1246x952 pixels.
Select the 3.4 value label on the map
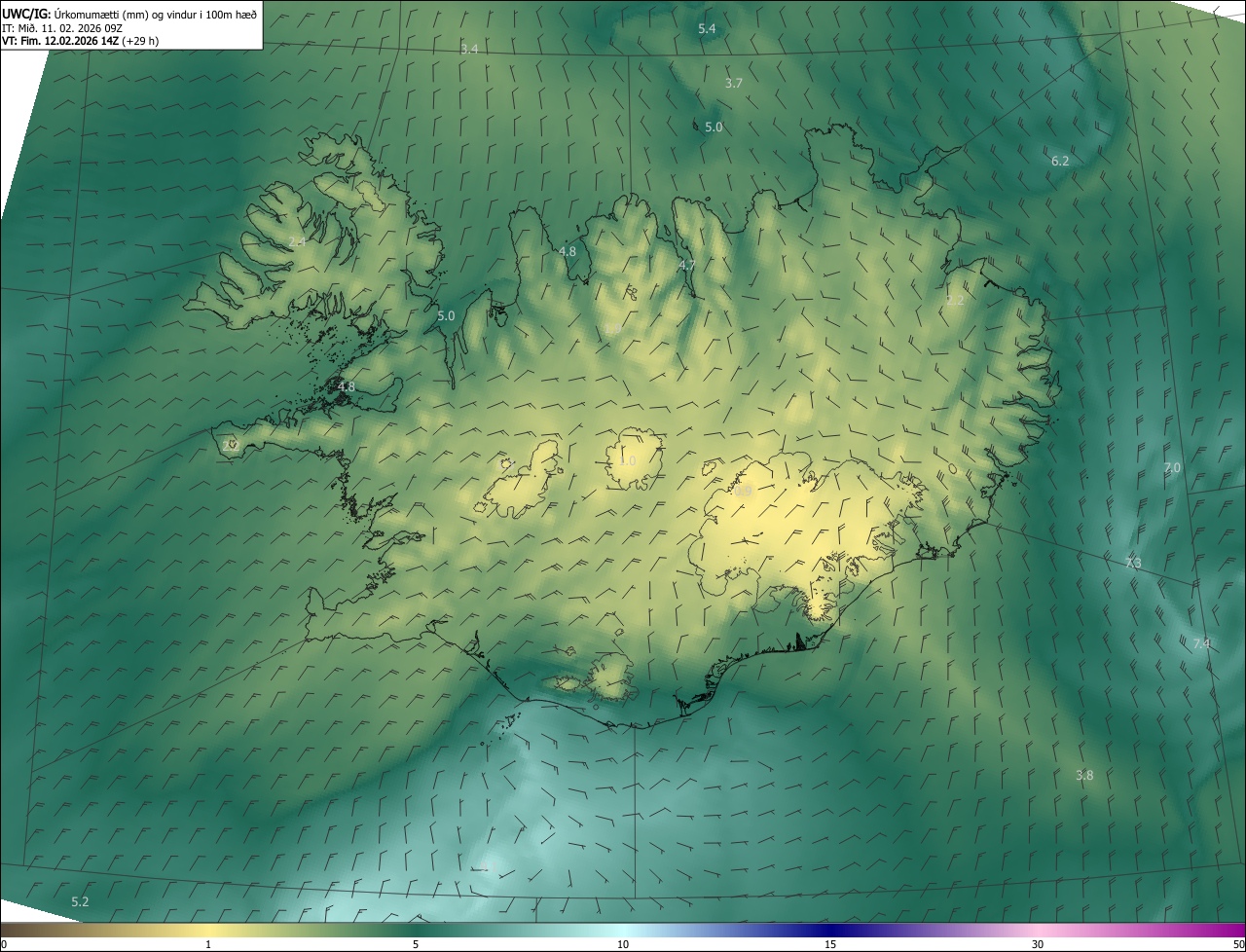(469, 49)
